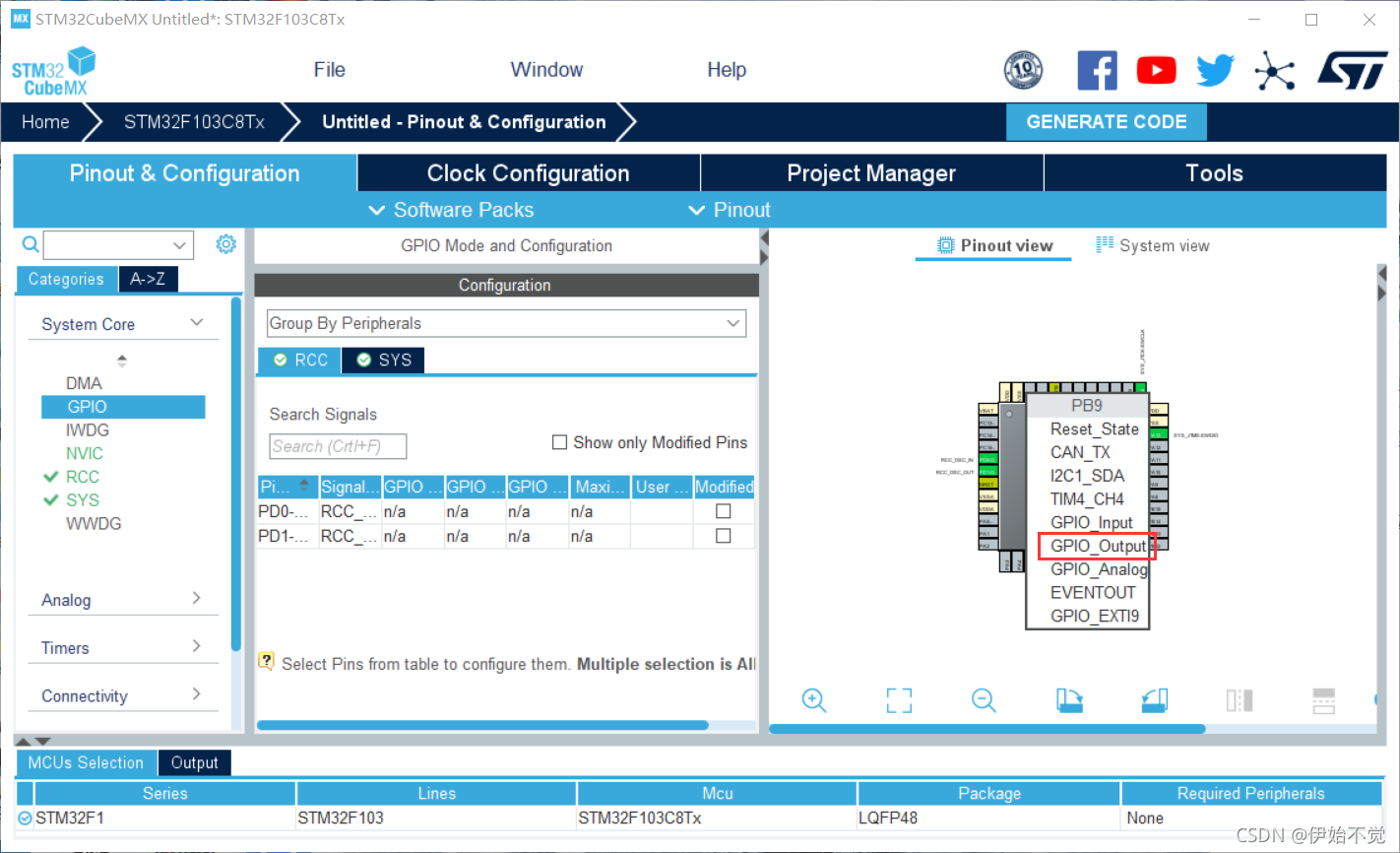The image size is (1400, 853).
Task: Open the ST YouTube channel icon
Action: pos(1157,71)
